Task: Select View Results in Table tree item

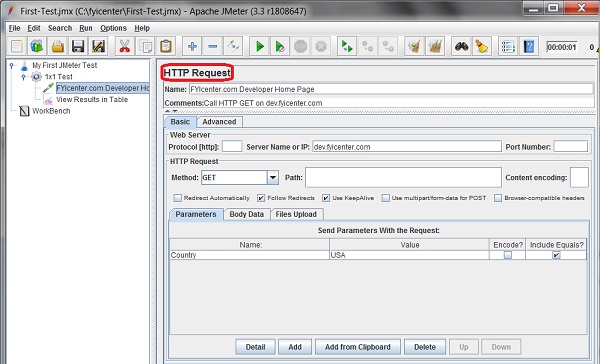Action: pos(92,100)
